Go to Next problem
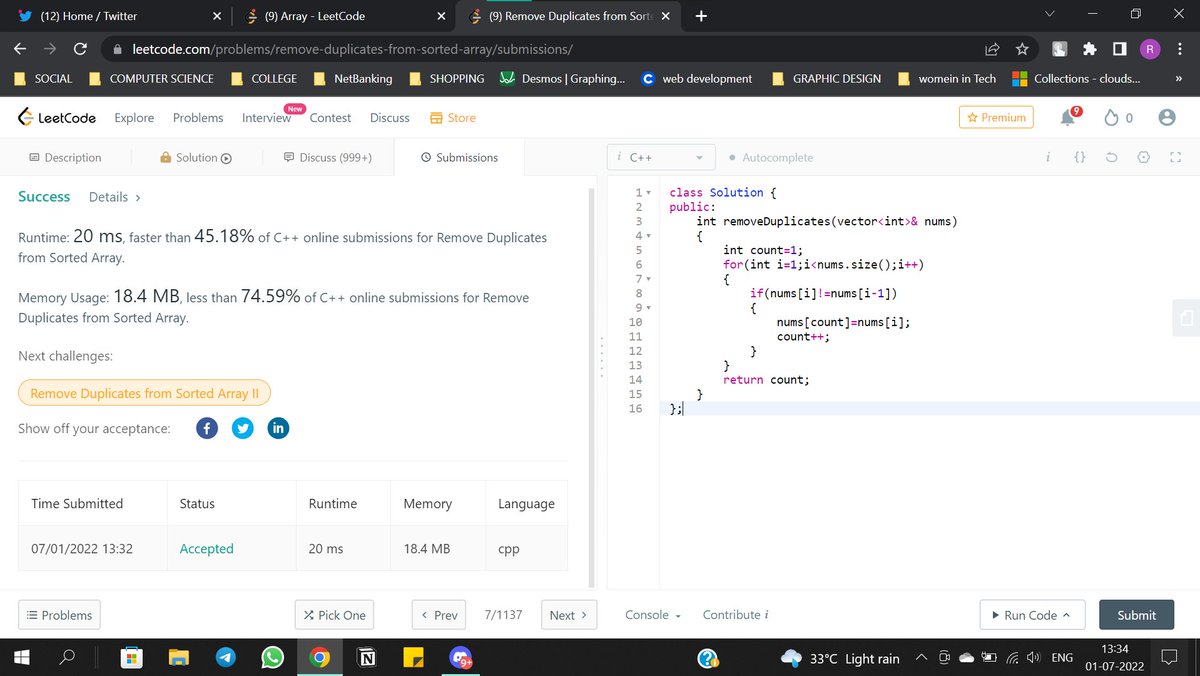1200x676 pixels. pos(568,615)
